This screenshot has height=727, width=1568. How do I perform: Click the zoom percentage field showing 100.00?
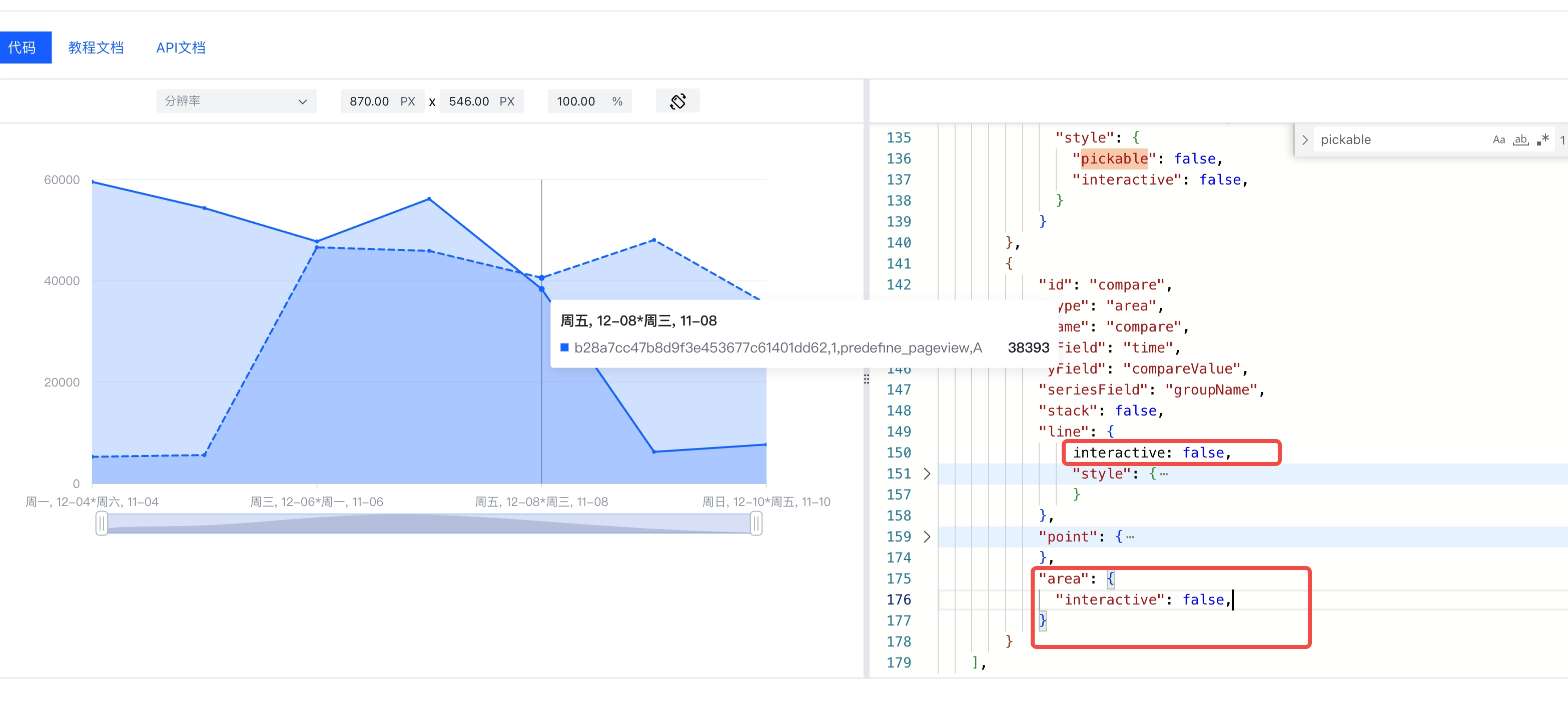pyautogui.click(x=589, y=101)
